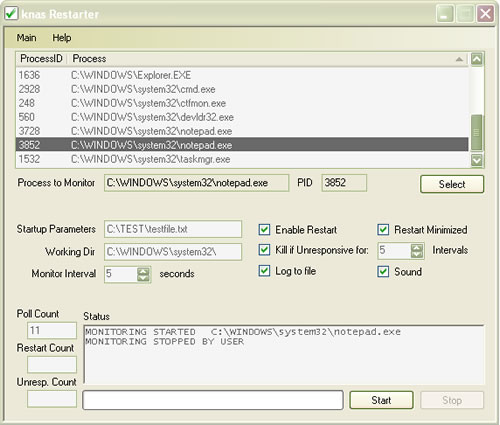
Task: Click the Select button
Action: pos(452,184)
